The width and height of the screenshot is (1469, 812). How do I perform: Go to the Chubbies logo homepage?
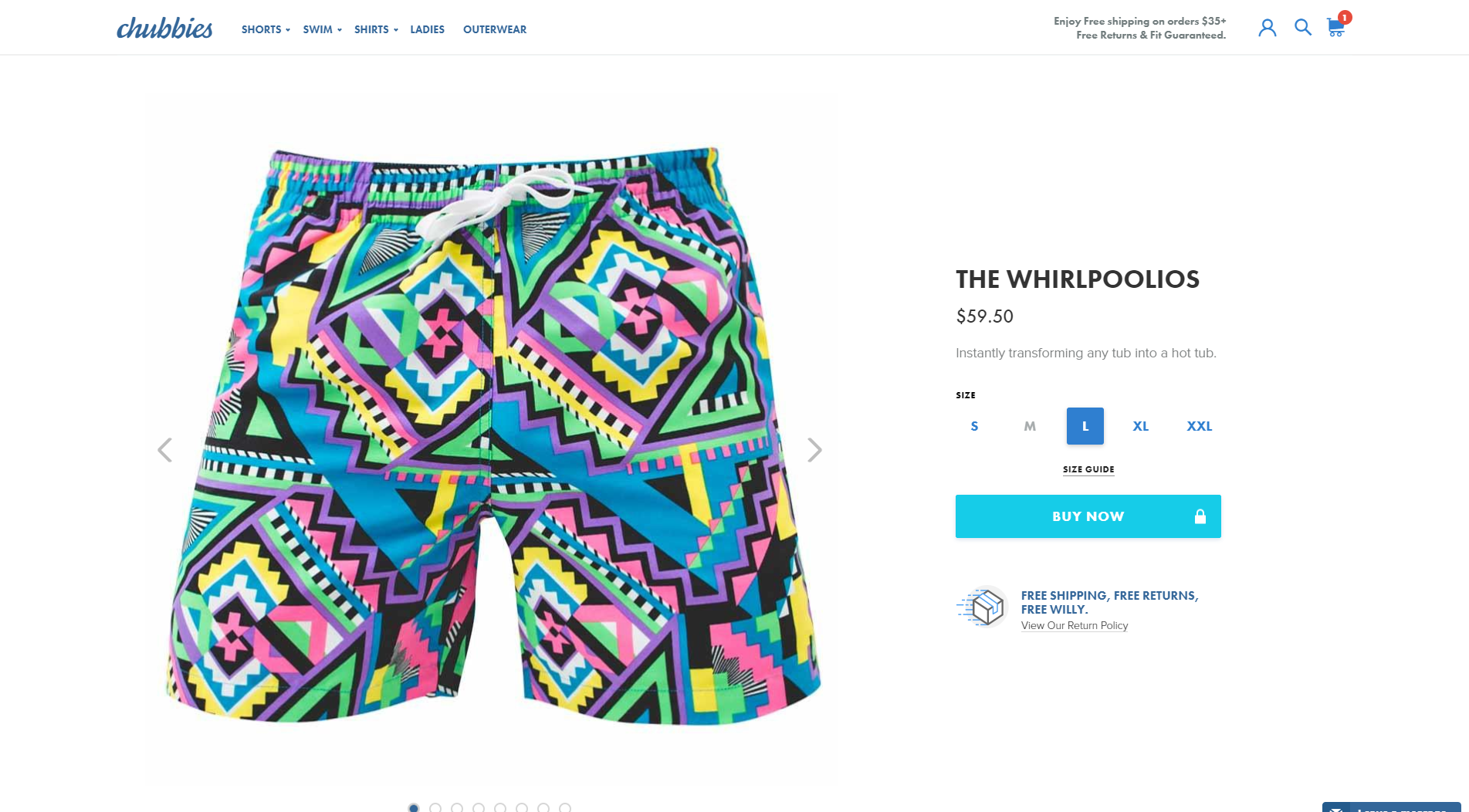[164, 29]
